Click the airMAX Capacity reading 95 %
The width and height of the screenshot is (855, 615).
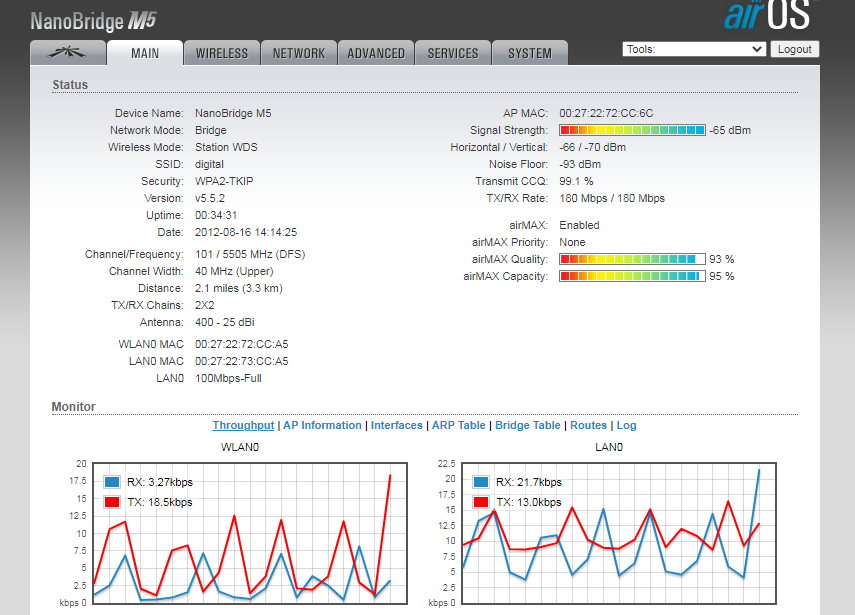pyautogui.click(x=722, y=276)
